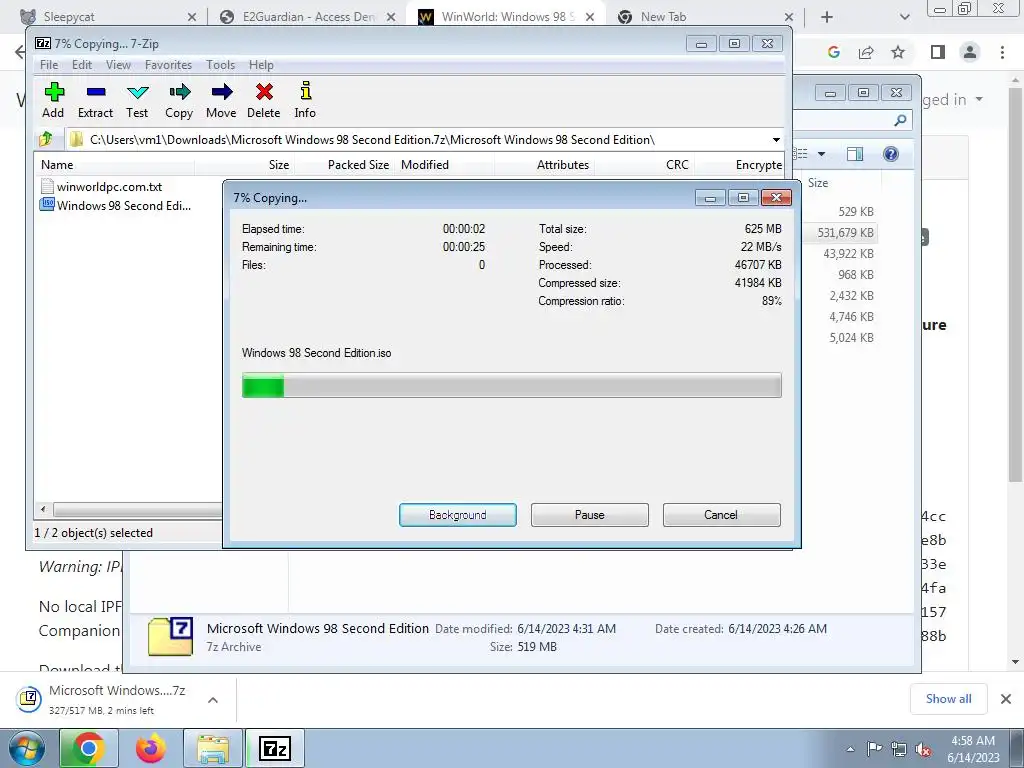
Task: Open the View menu in 7-Zip
Action: [118, 65]
